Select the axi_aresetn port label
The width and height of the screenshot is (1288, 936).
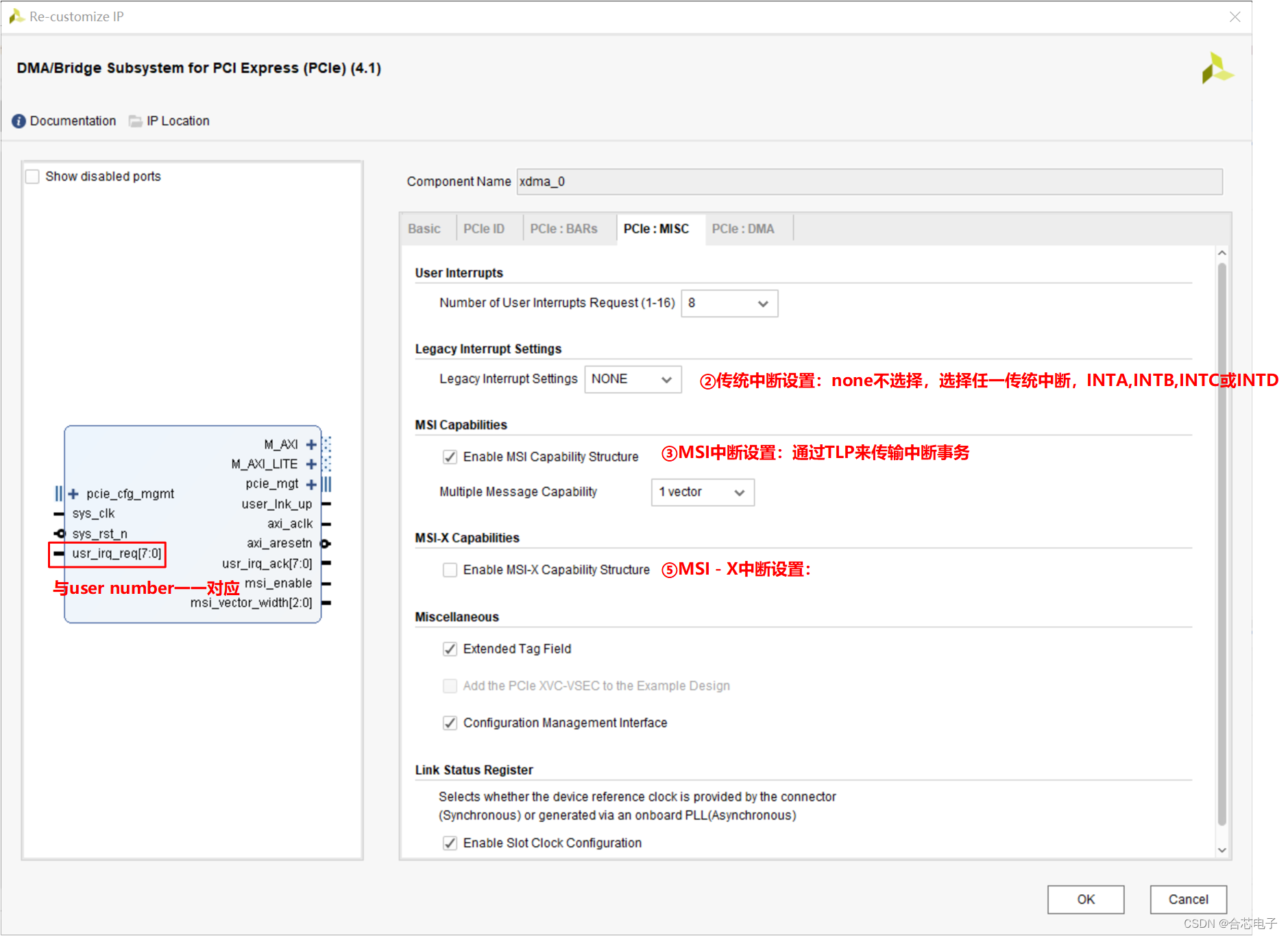pyautogui.click(x=280, y=543)
